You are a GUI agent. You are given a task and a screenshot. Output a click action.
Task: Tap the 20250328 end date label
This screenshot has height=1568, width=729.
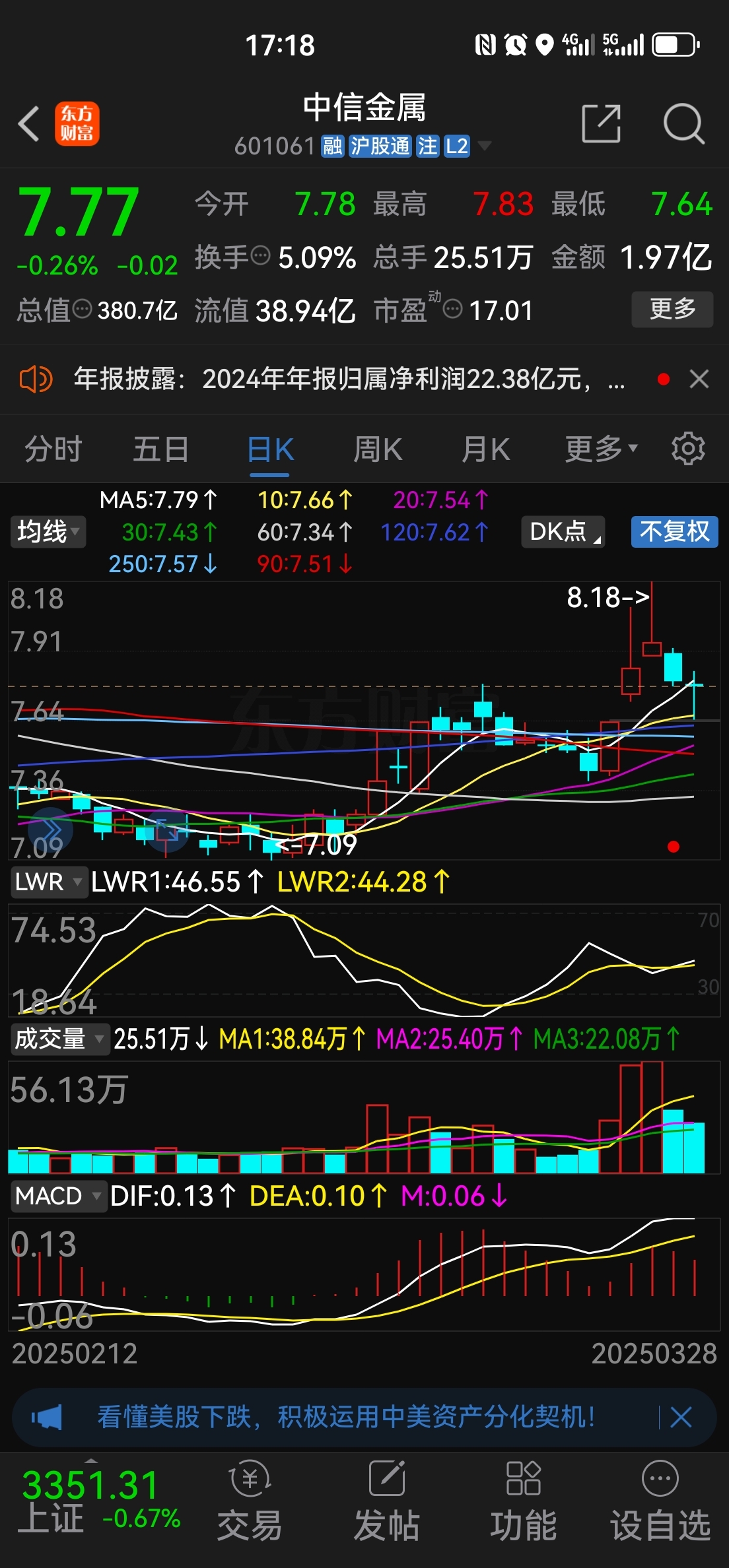coord(654,1354)
